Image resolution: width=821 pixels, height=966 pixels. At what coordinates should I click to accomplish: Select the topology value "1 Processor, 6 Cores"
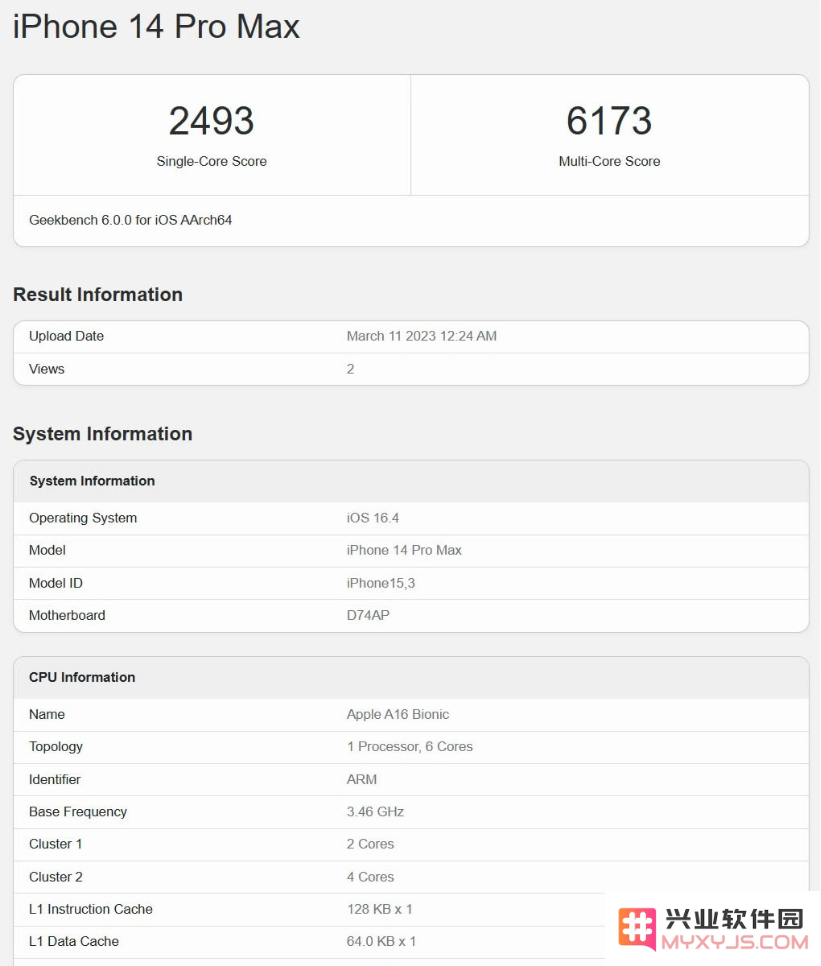[x=410, y=747]
